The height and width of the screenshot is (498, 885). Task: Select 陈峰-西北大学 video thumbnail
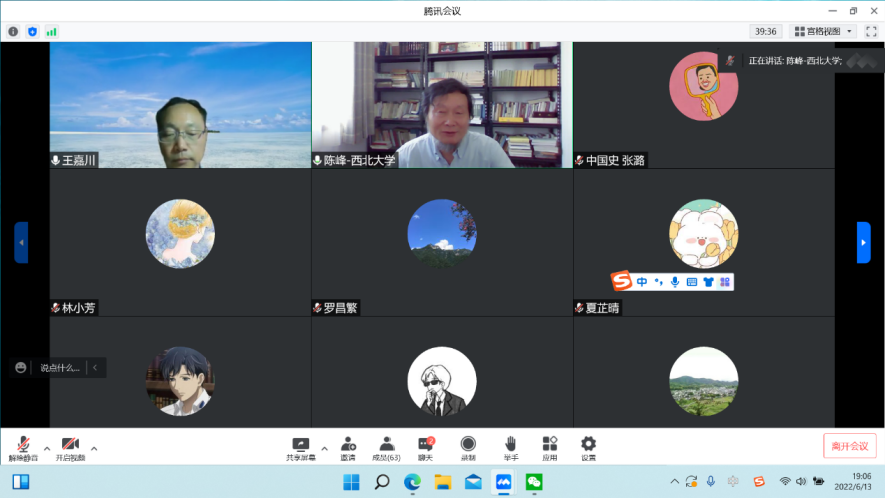[x=442, y=104]
